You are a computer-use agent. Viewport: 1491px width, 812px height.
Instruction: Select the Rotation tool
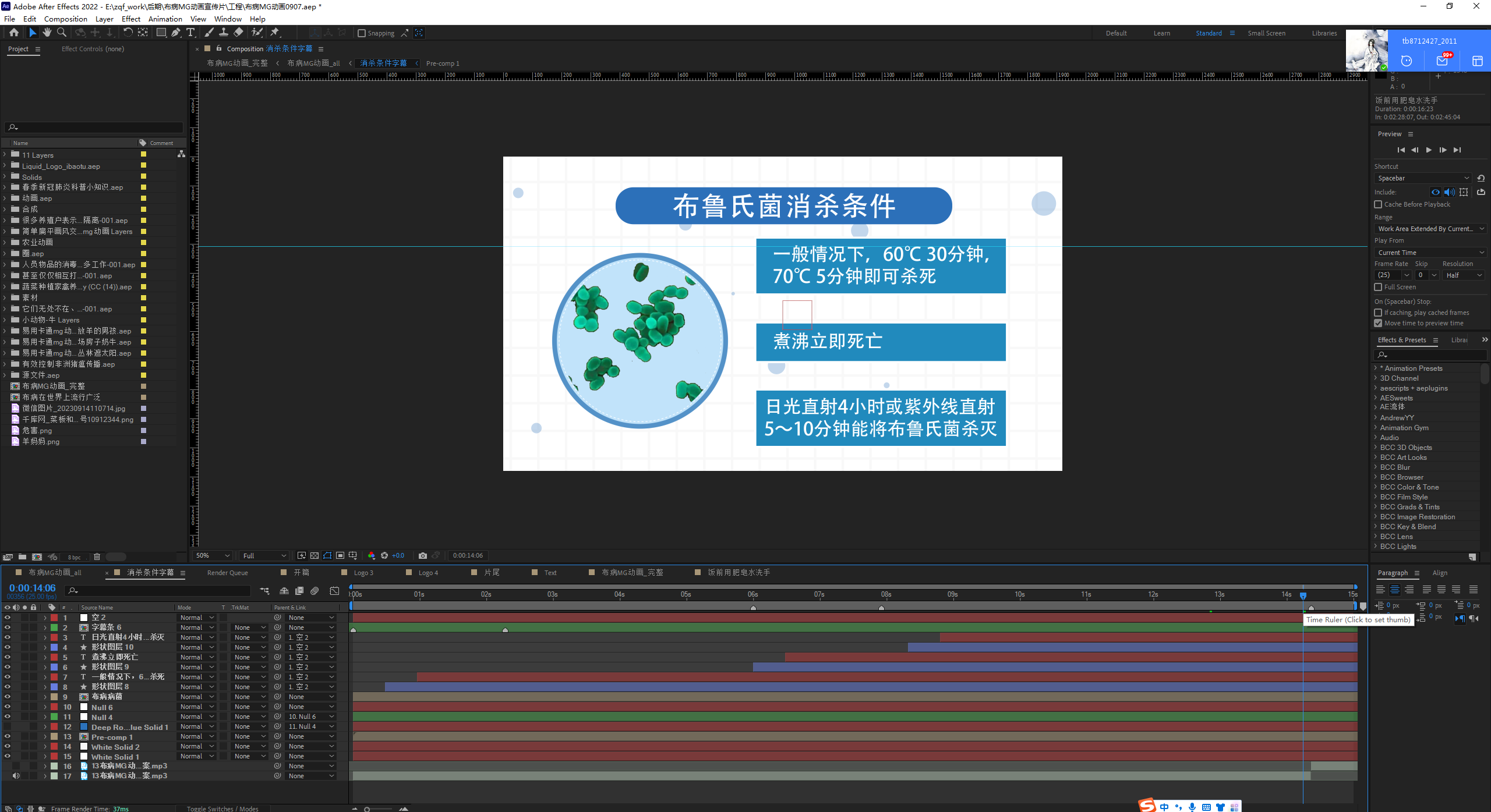[128, 33]
